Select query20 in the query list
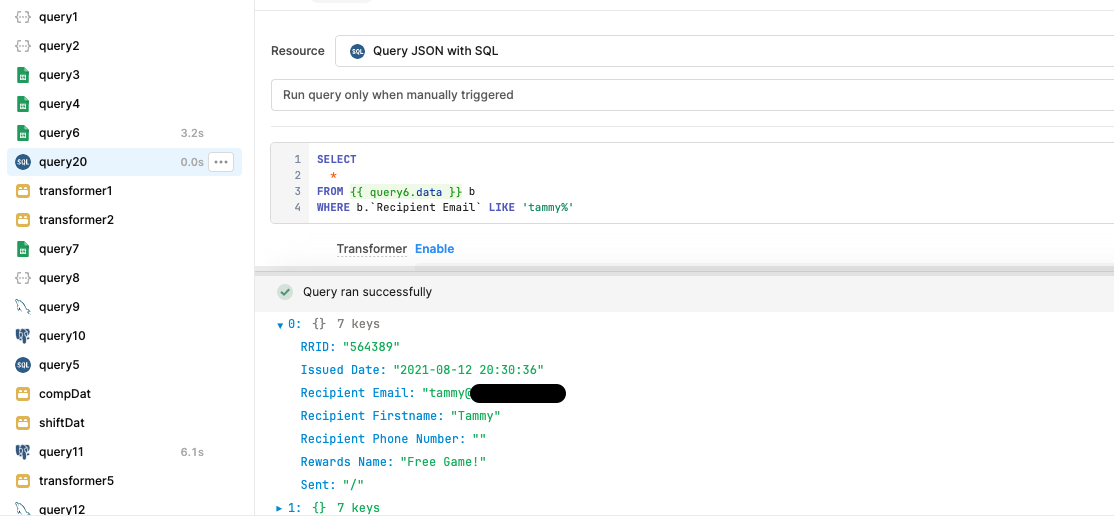1114x521 pixels. click(124, 162)
